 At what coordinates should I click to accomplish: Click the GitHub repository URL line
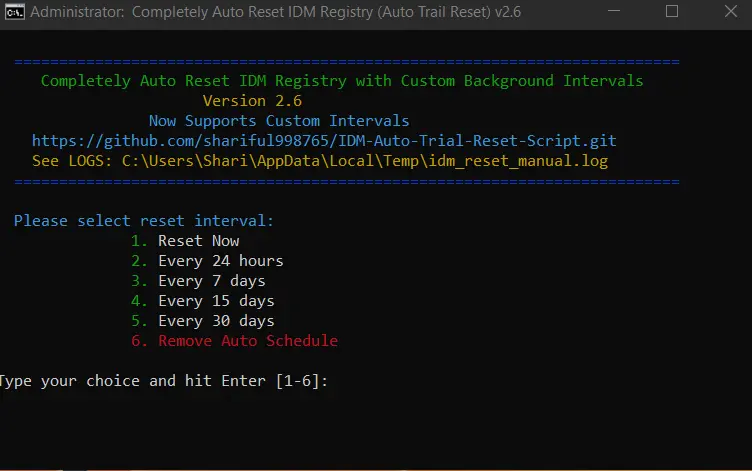(x=324, y=141)
